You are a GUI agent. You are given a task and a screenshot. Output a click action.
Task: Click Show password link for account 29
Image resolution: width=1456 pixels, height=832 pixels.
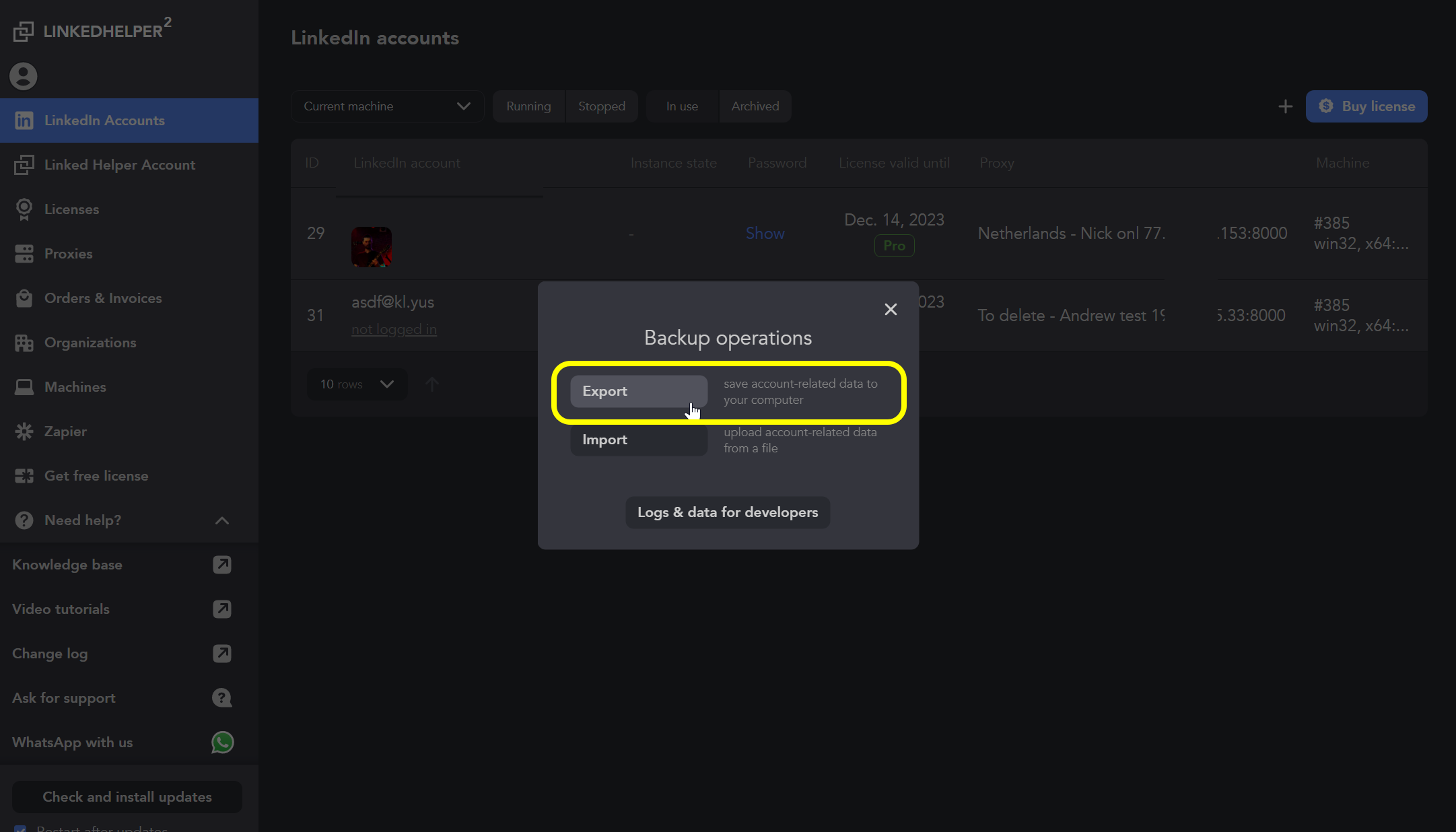pos(765,234)
